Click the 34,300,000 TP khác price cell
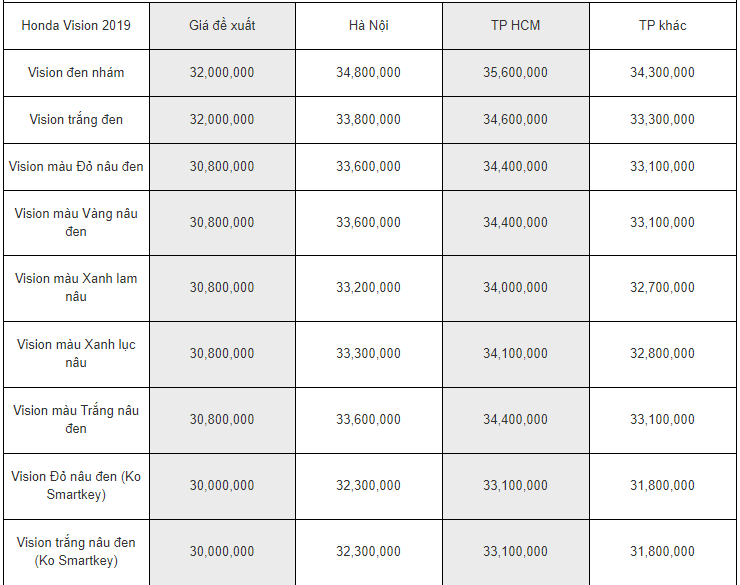Image resolution: width=740 pixels, height=585 pixels. tap(663, 73)
